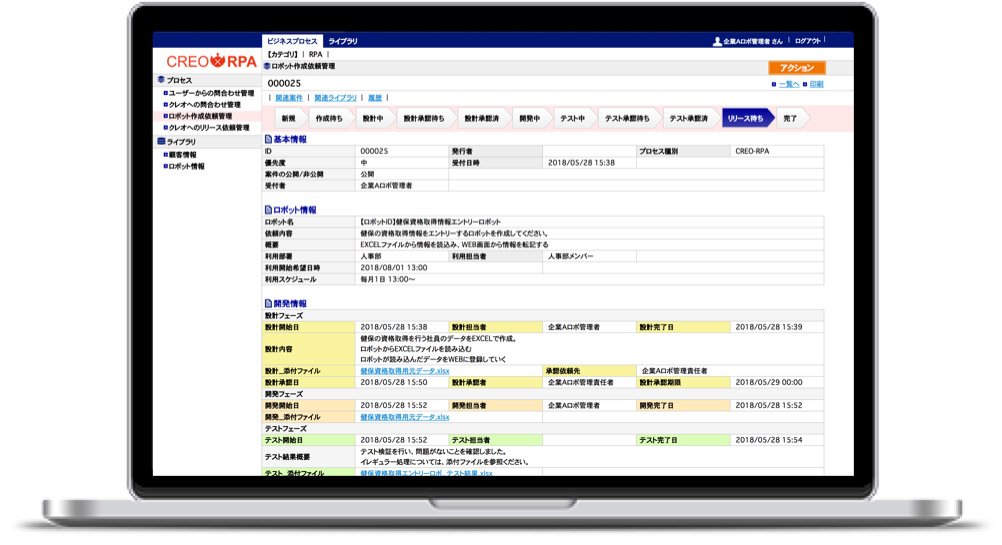Click the 新規 workflow step
This screenshot has height=545, width=1002.
coord(288,118)
